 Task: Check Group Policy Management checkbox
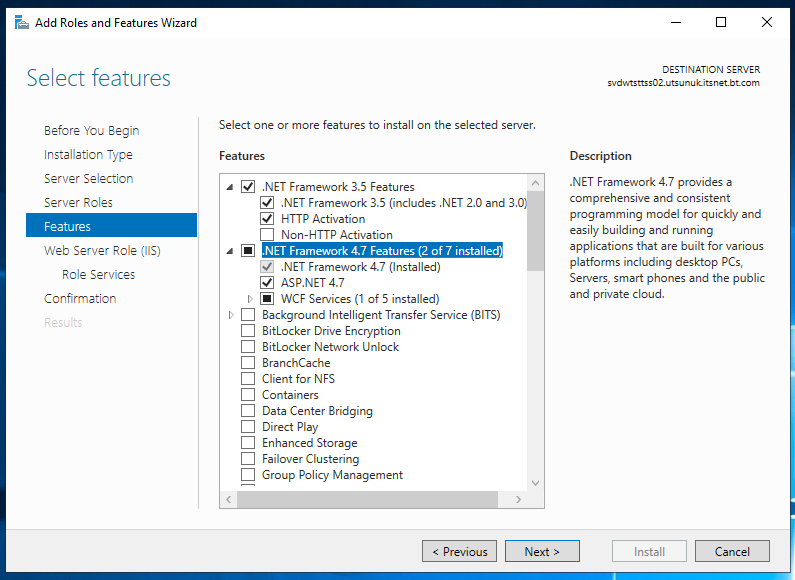coord(248,475)
